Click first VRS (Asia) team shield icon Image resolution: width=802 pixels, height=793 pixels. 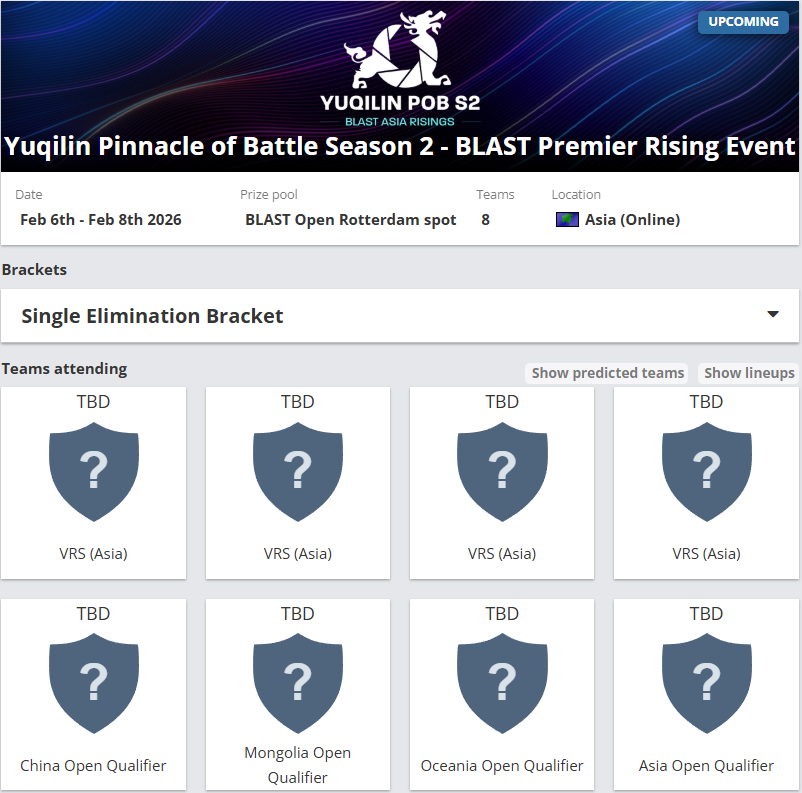93,469
